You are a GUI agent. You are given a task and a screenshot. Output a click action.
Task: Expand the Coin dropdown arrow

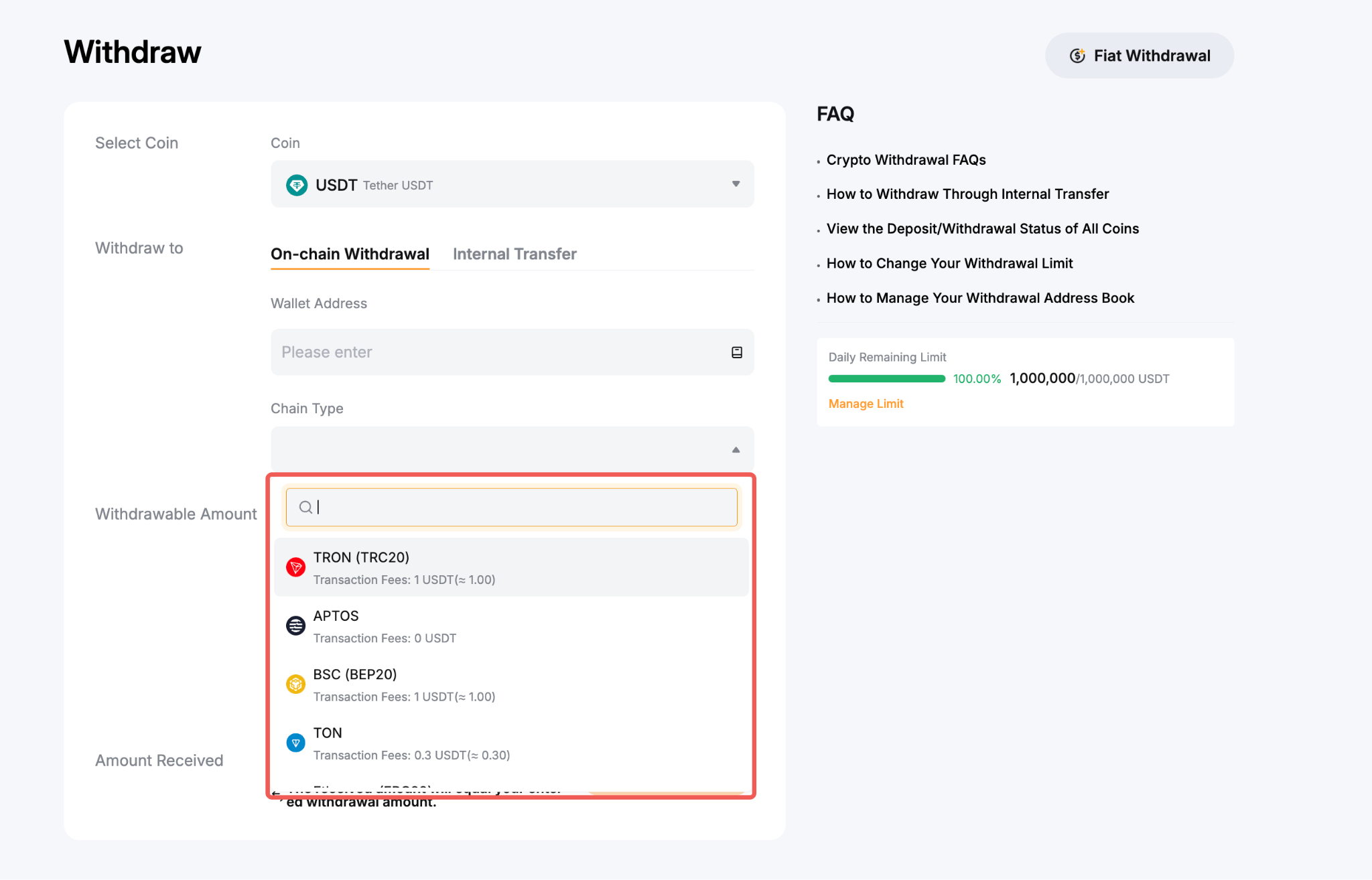[736, 184]
